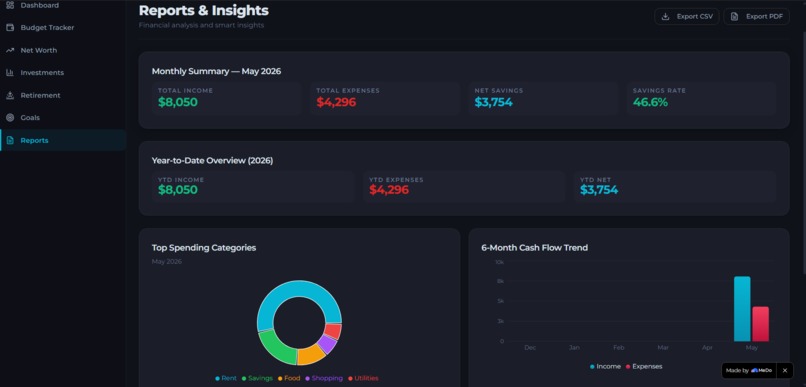Click the Retirement sidebar icon
Screen dimensions: 806x387
(10, 95)
